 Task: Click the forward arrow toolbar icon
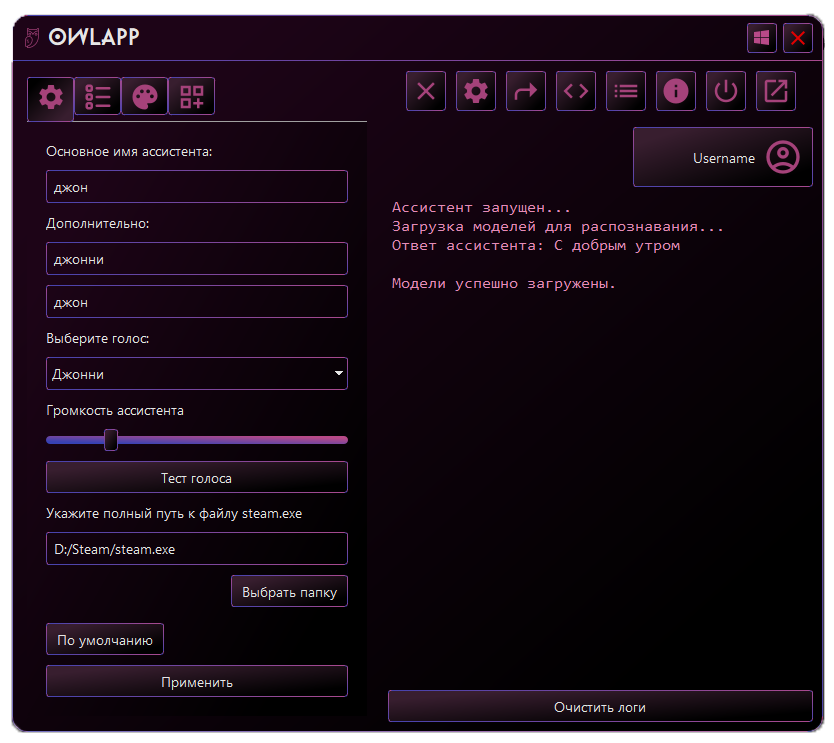(526, 92)
